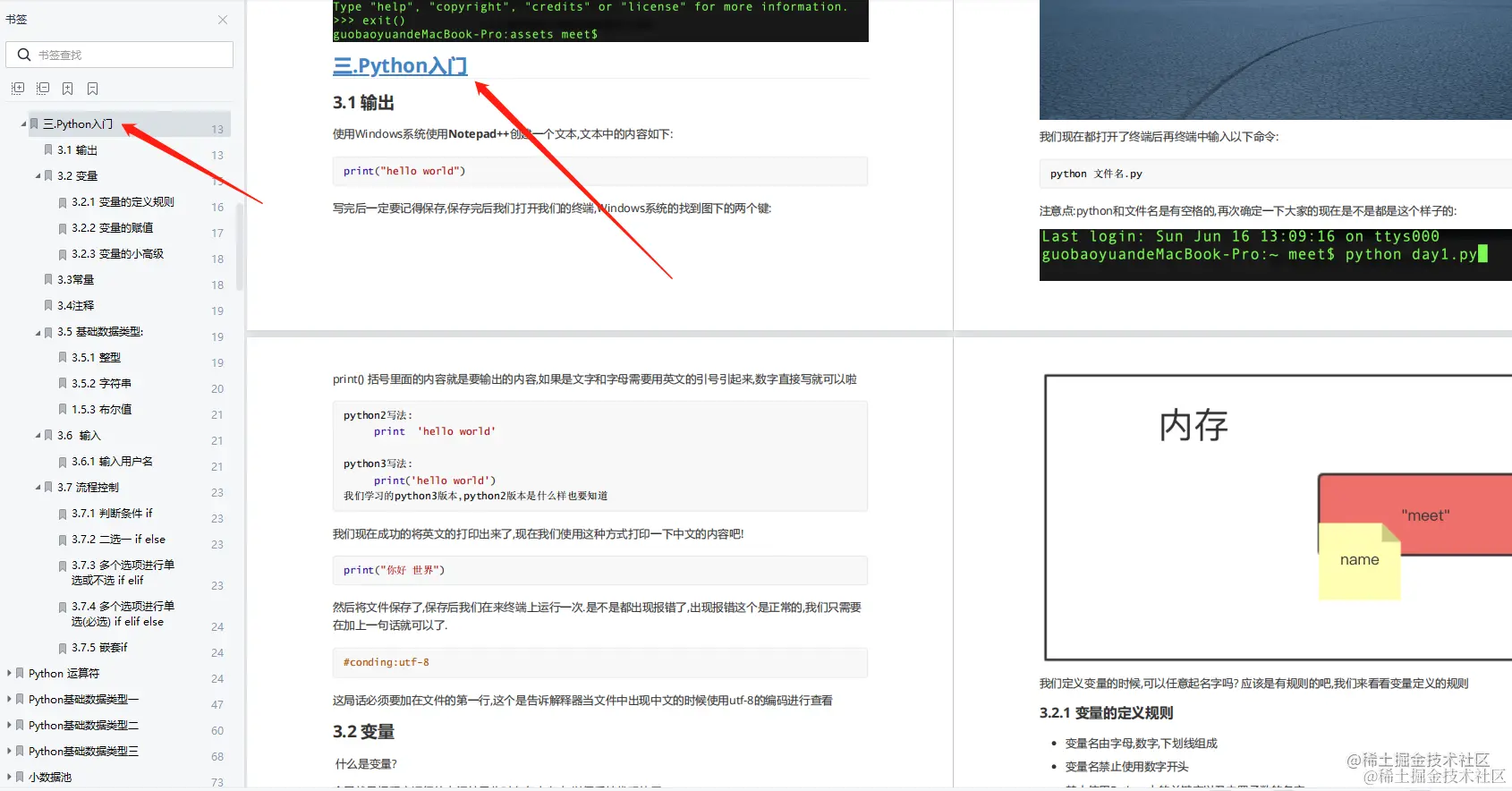Jump to 3.7.2 二选一 if else
The width and height of the screenshot is (1512, 791).
pos(118,540)
